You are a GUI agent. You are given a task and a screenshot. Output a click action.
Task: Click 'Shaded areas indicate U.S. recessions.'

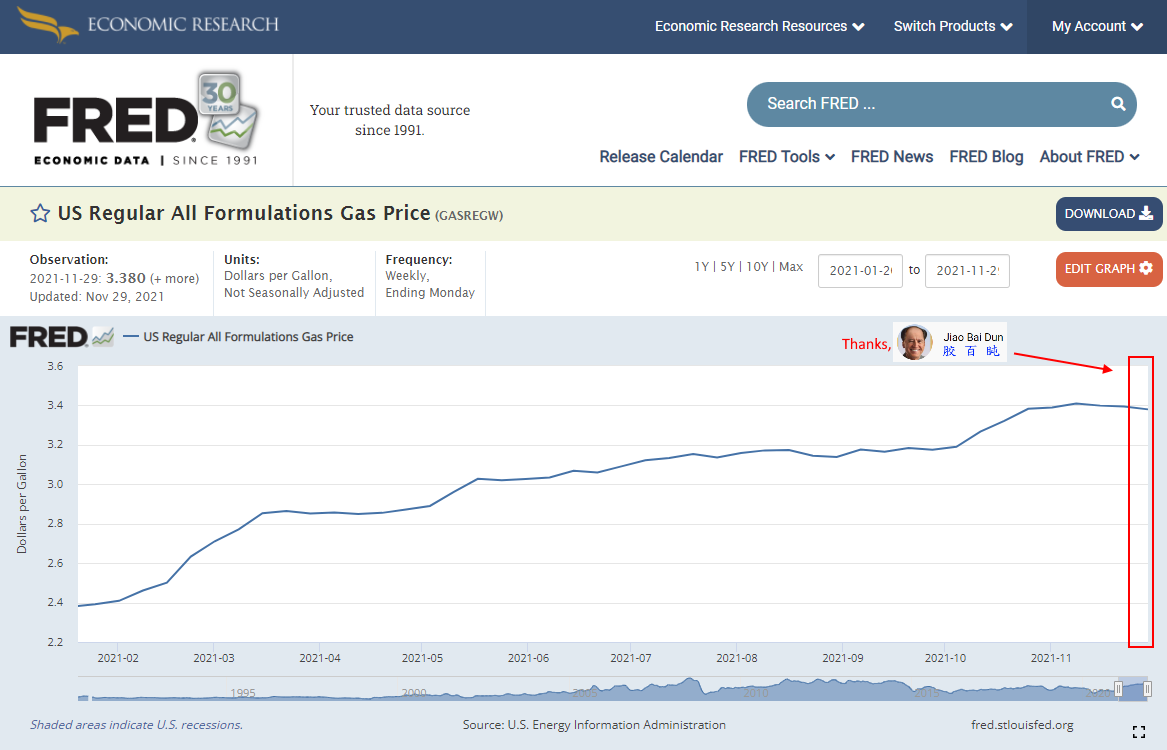[136, 725]
